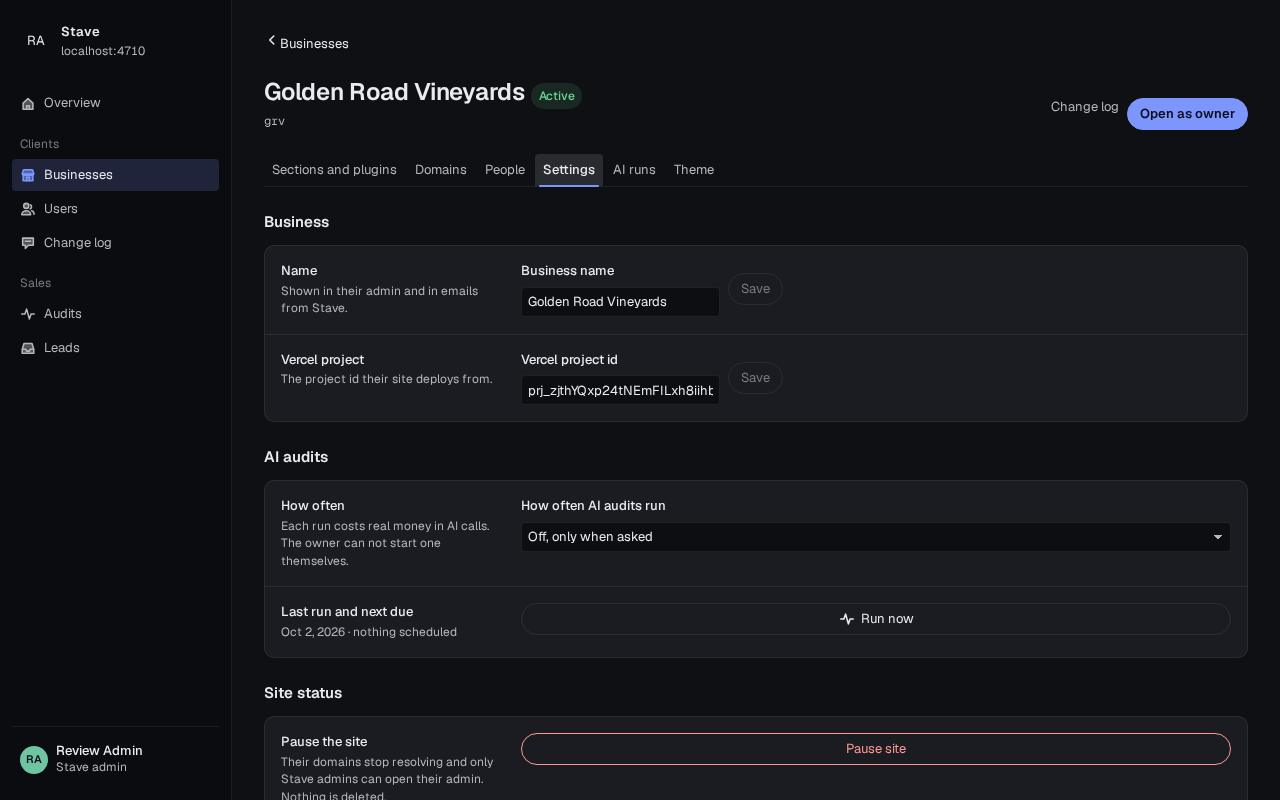Go to Users in the sidebar
Image resolution: width=1280 pixels, height=800 pixels.
click(x=115, y=209)
